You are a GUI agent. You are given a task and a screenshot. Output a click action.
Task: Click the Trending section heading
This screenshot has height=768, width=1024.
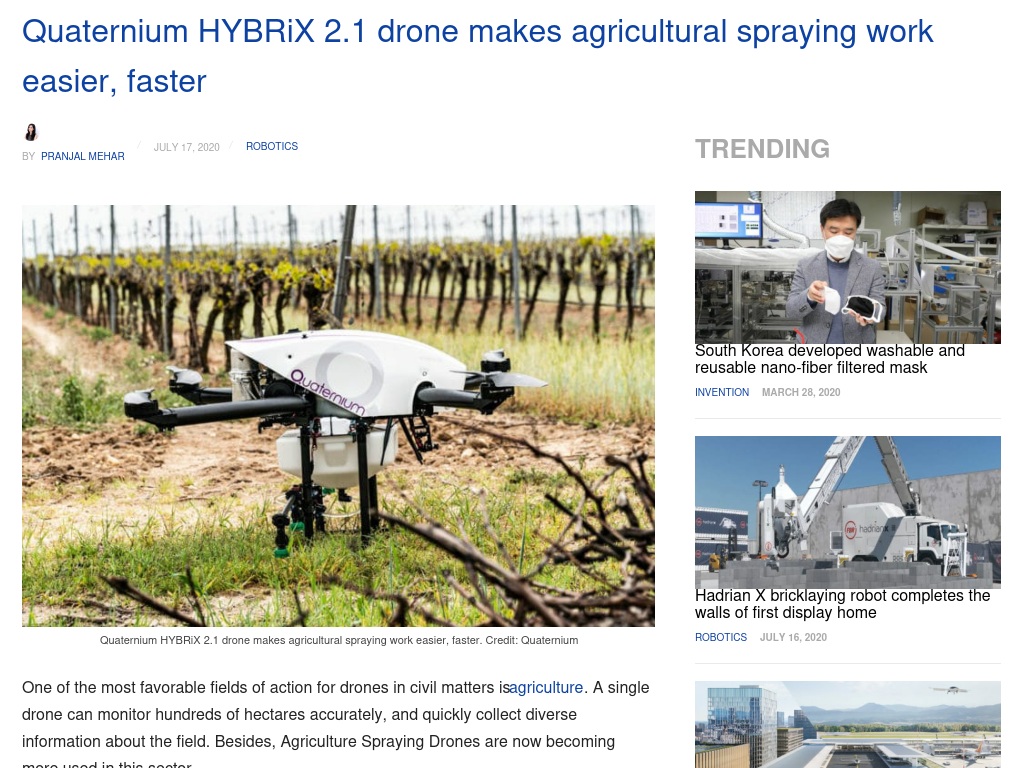click(762, 149)
